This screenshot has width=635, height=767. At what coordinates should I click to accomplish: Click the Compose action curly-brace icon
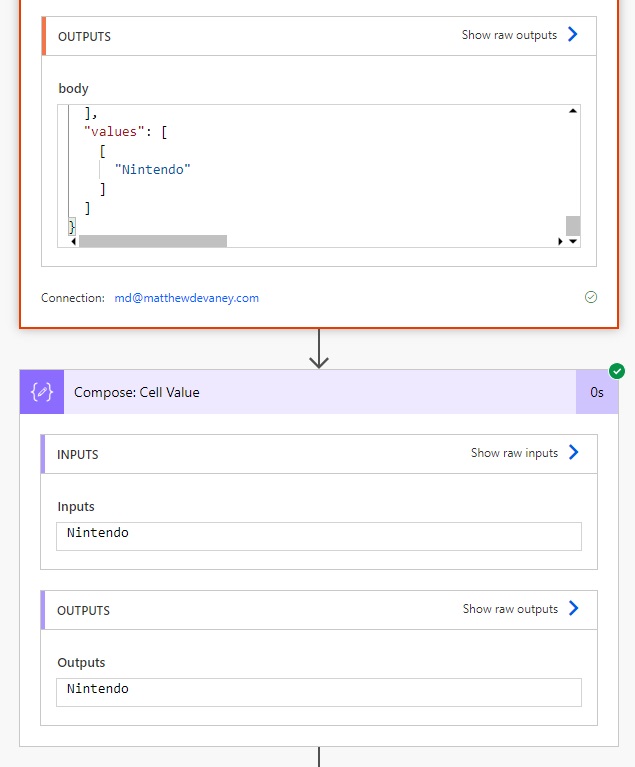pos(42,392)
